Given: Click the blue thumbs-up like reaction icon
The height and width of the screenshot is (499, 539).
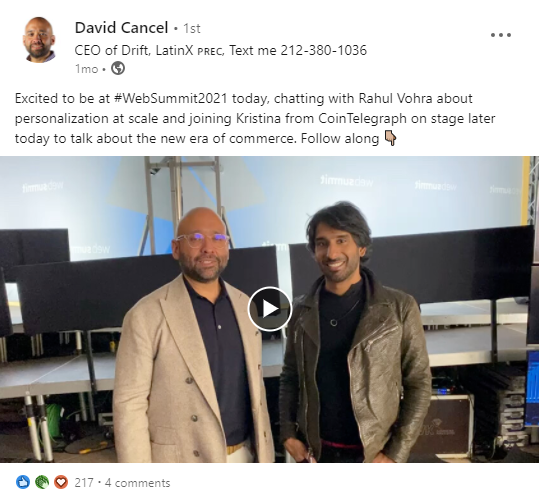Looking at the screenshot, I should (x=23, y=482).
